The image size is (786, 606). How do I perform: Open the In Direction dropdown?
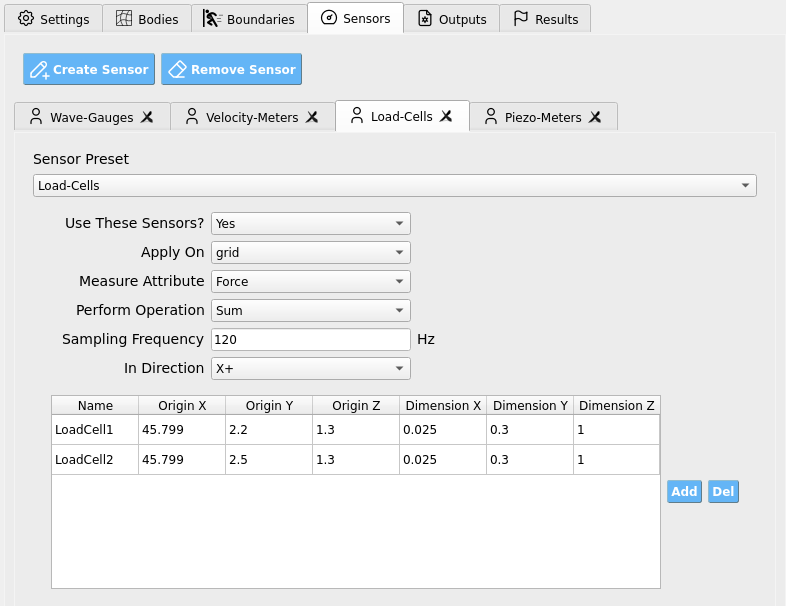click(311, 368)
